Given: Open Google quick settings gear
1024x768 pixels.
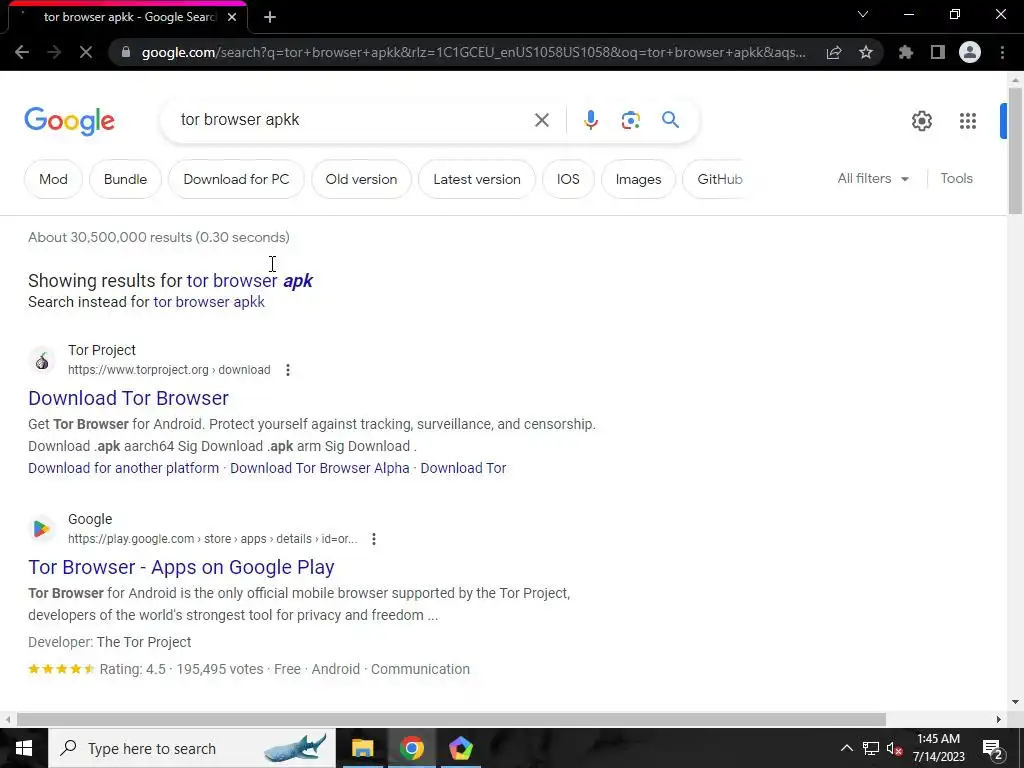Looking at the screenshot, I should point(921,121).
